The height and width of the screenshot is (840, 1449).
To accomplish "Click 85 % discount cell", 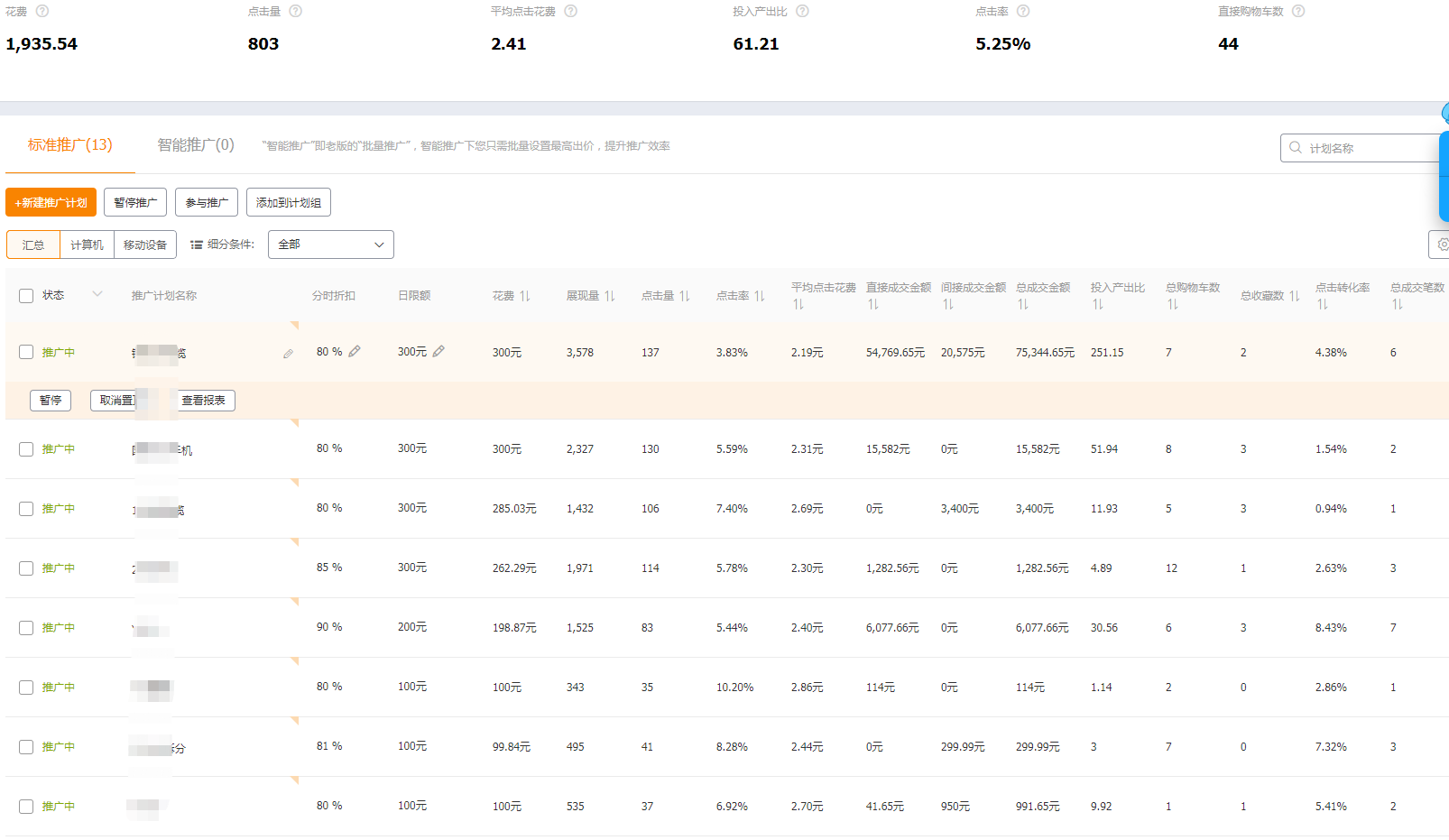I will click(329, 568).
